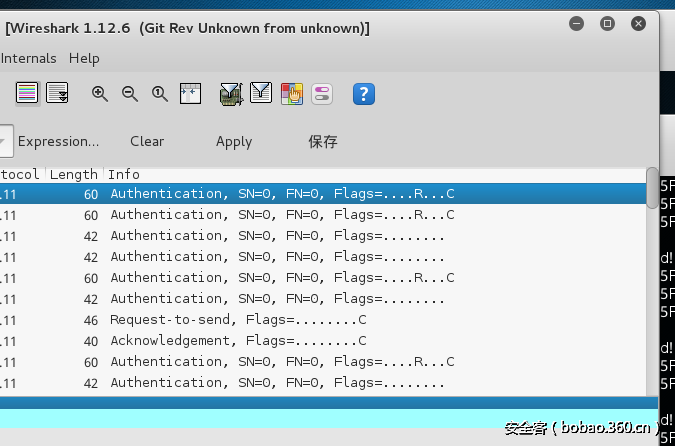Open the blue Help question icon
This screenshot has height=446, width=675.
[x=364, y=94]
